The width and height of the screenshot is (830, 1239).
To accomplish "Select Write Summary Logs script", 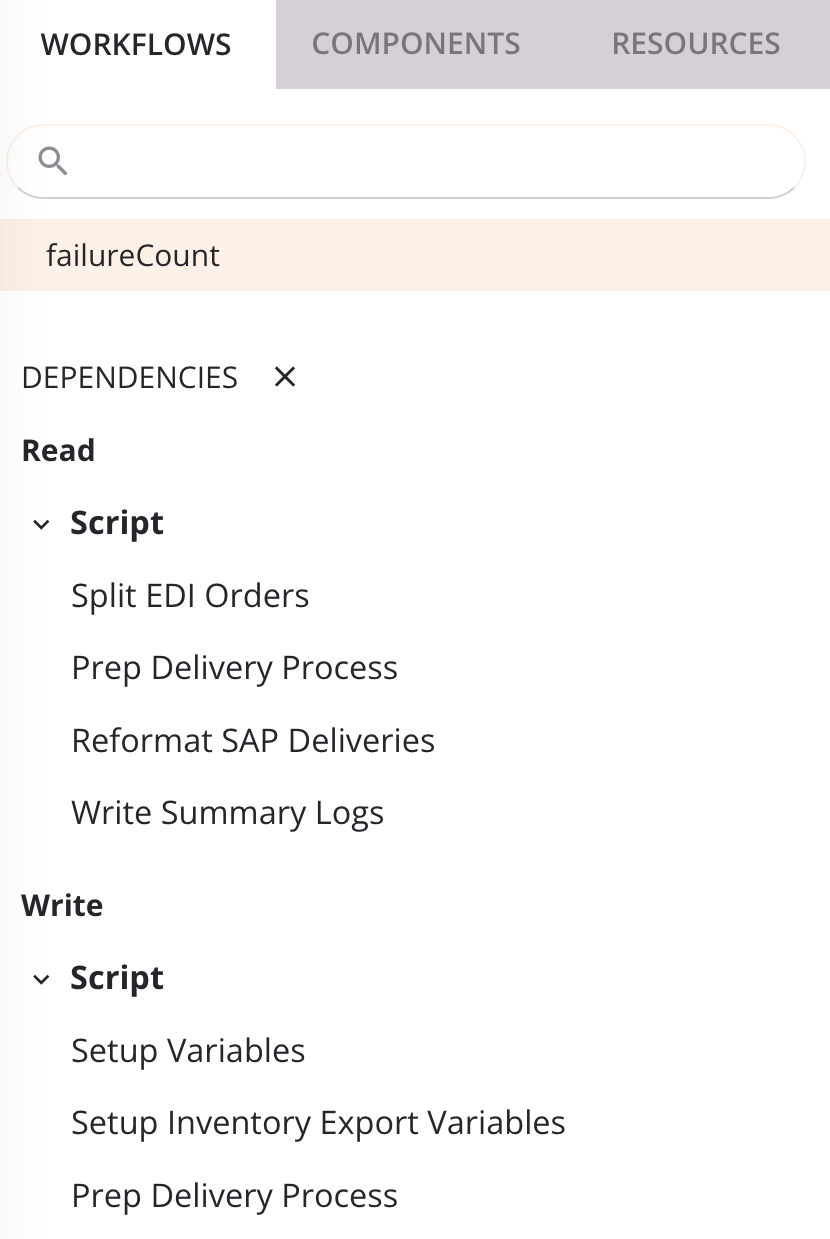I will point(227,812).
